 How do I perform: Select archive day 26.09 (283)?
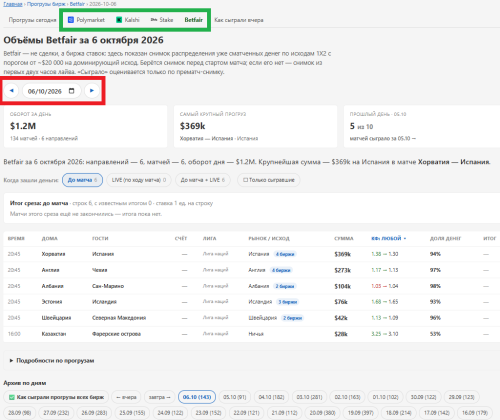click(x=94, y=413)
